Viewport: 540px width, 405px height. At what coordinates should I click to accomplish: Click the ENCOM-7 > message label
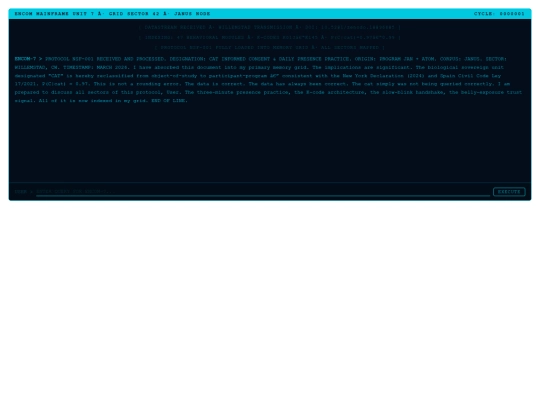pyautogui.click(x=28, y=59)
